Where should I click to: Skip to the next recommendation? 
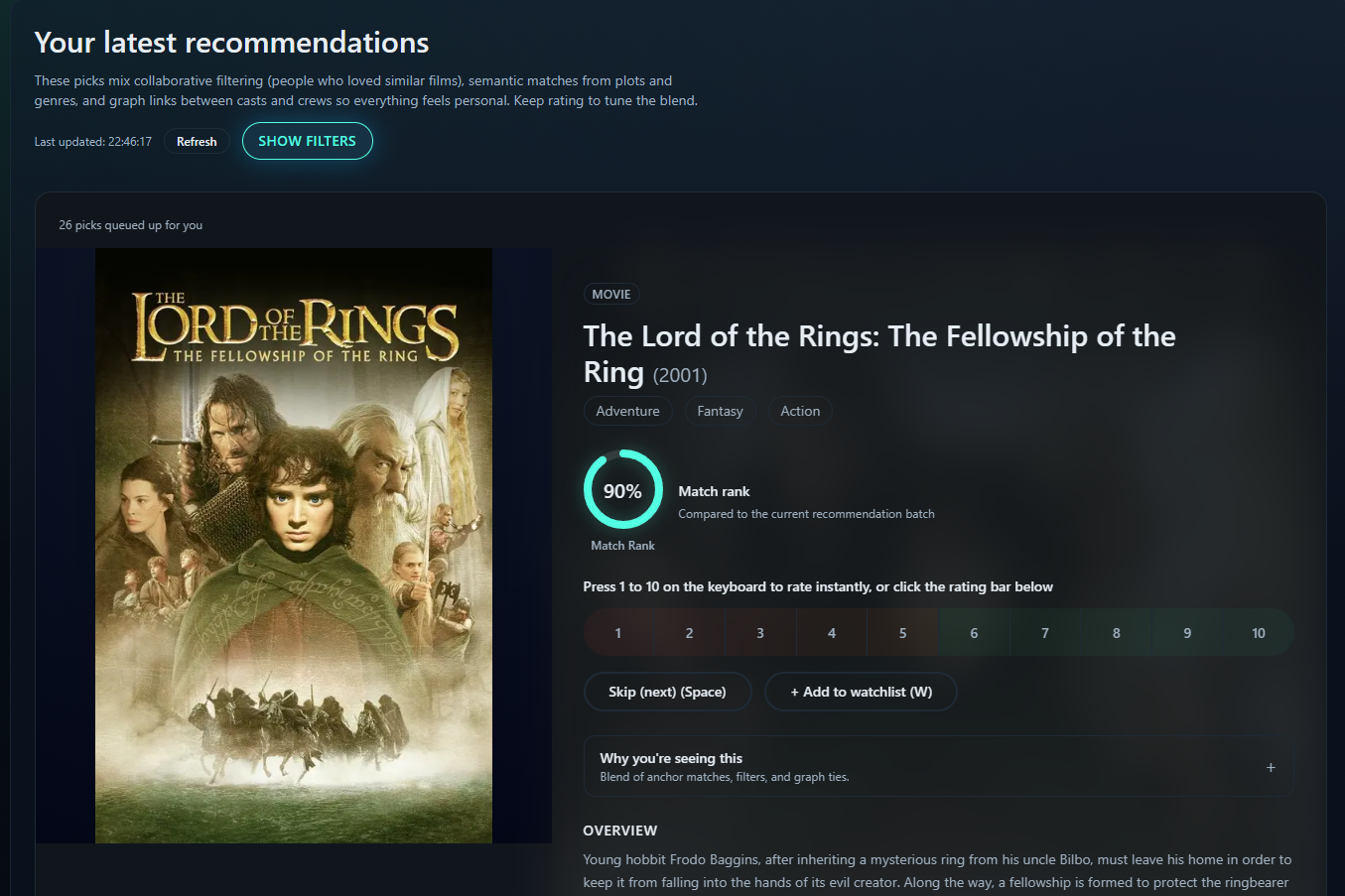[667, 692]
